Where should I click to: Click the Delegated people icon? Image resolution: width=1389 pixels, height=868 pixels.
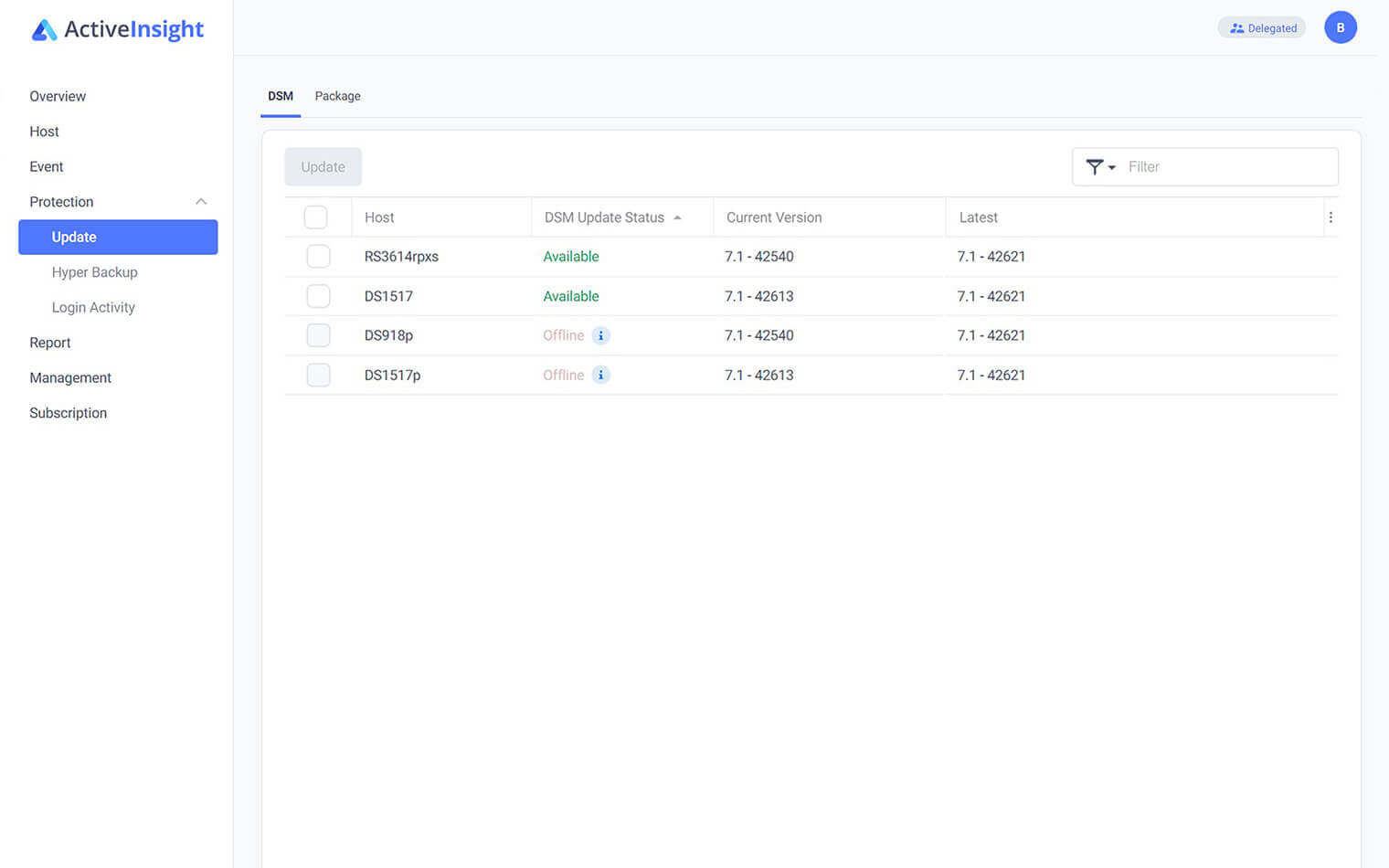point(1238,27)
